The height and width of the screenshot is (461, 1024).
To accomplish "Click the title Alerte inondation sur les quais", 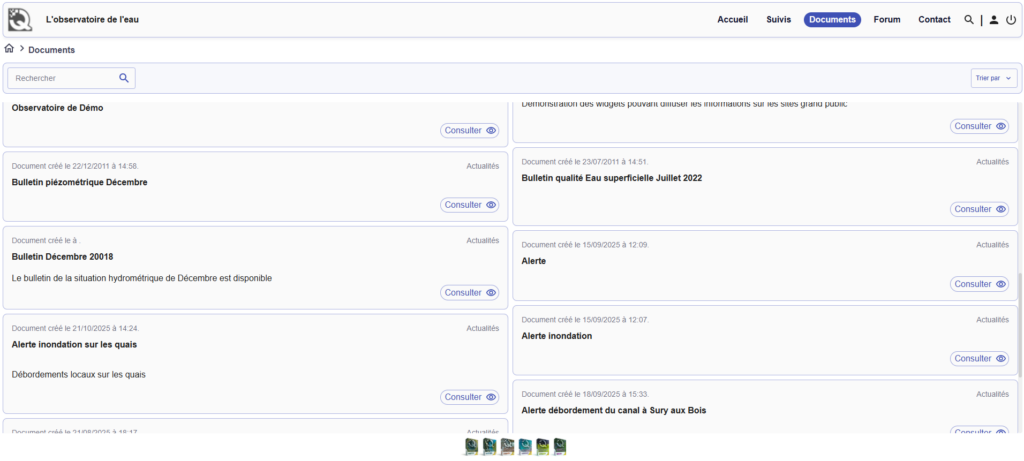I will [x=74, y=344].
